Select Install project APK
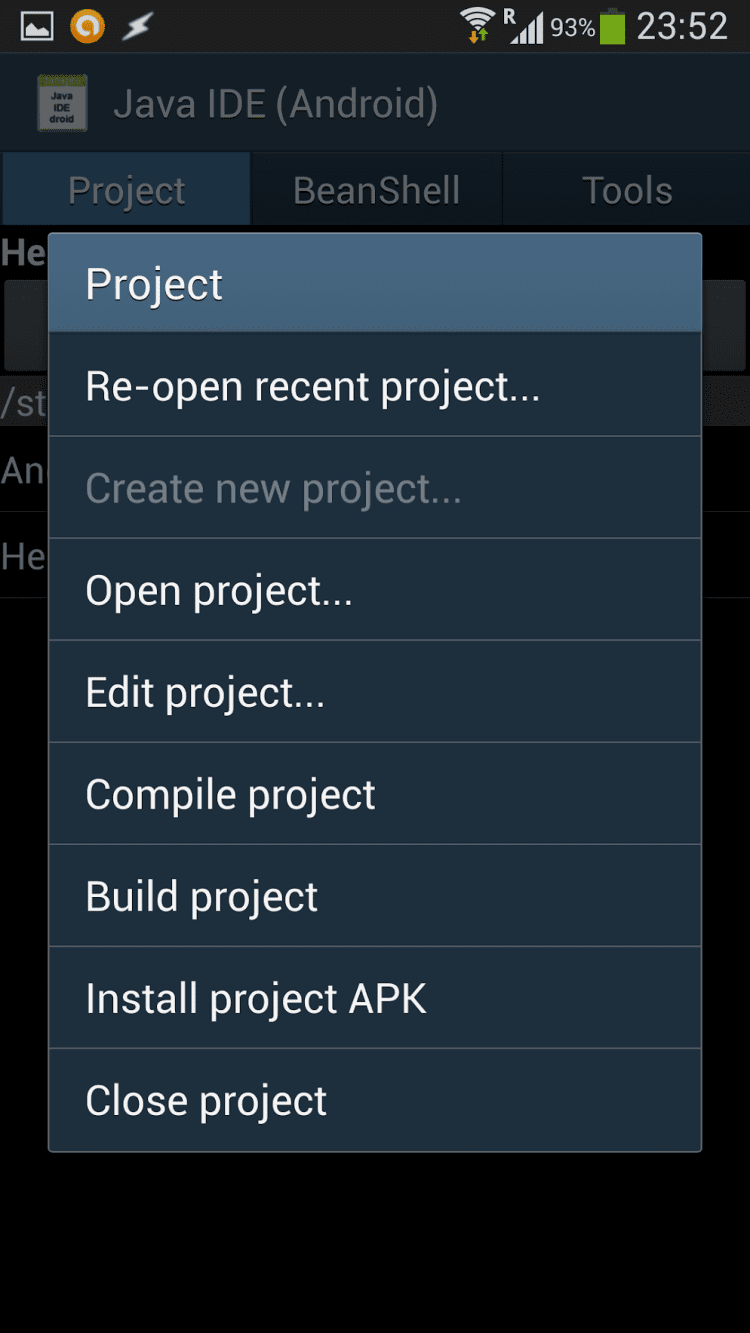The width and height of the screenshot is (750, 1333). click(x=375, y=998)
